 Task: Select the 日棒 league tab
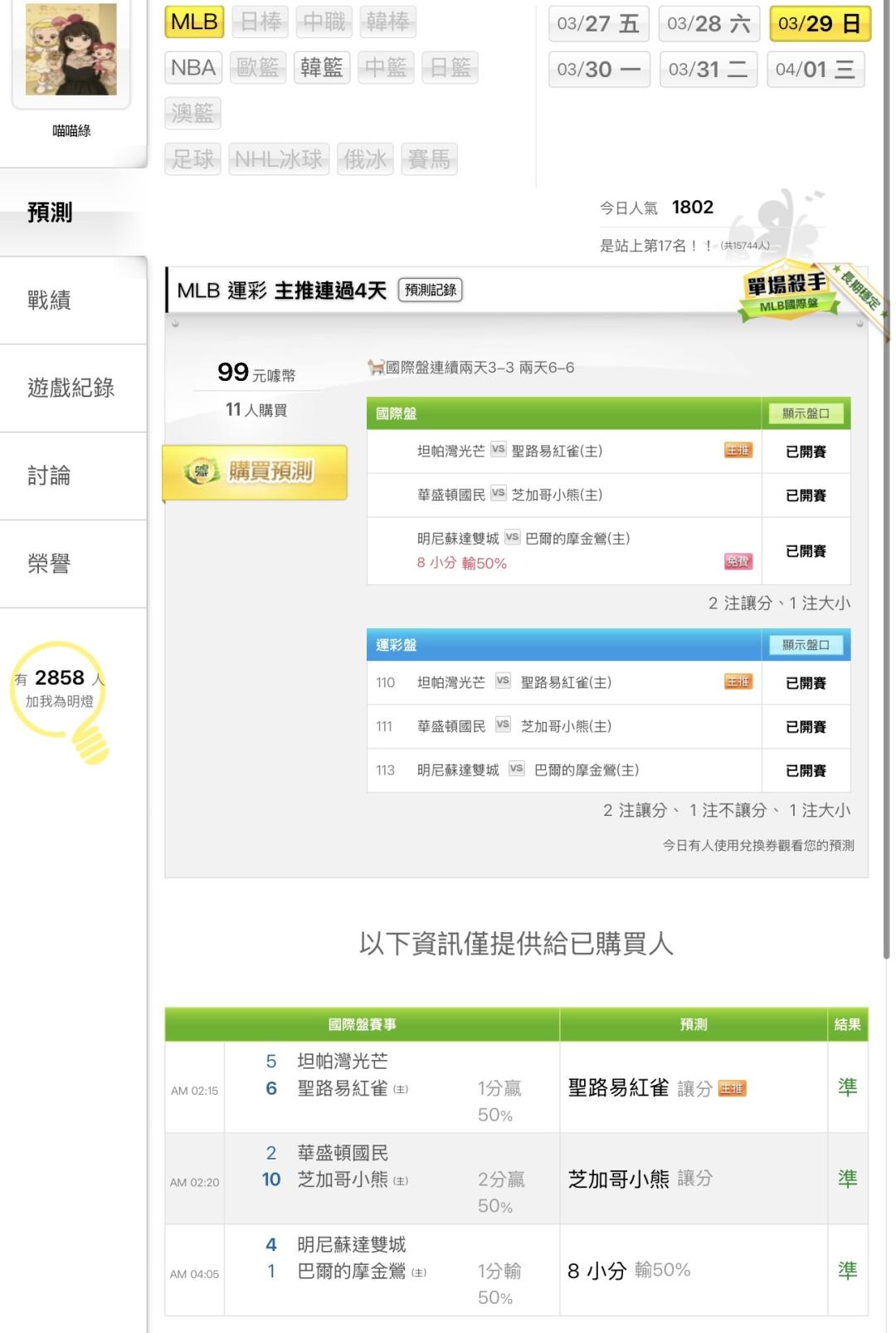click(x=260, y=22)
